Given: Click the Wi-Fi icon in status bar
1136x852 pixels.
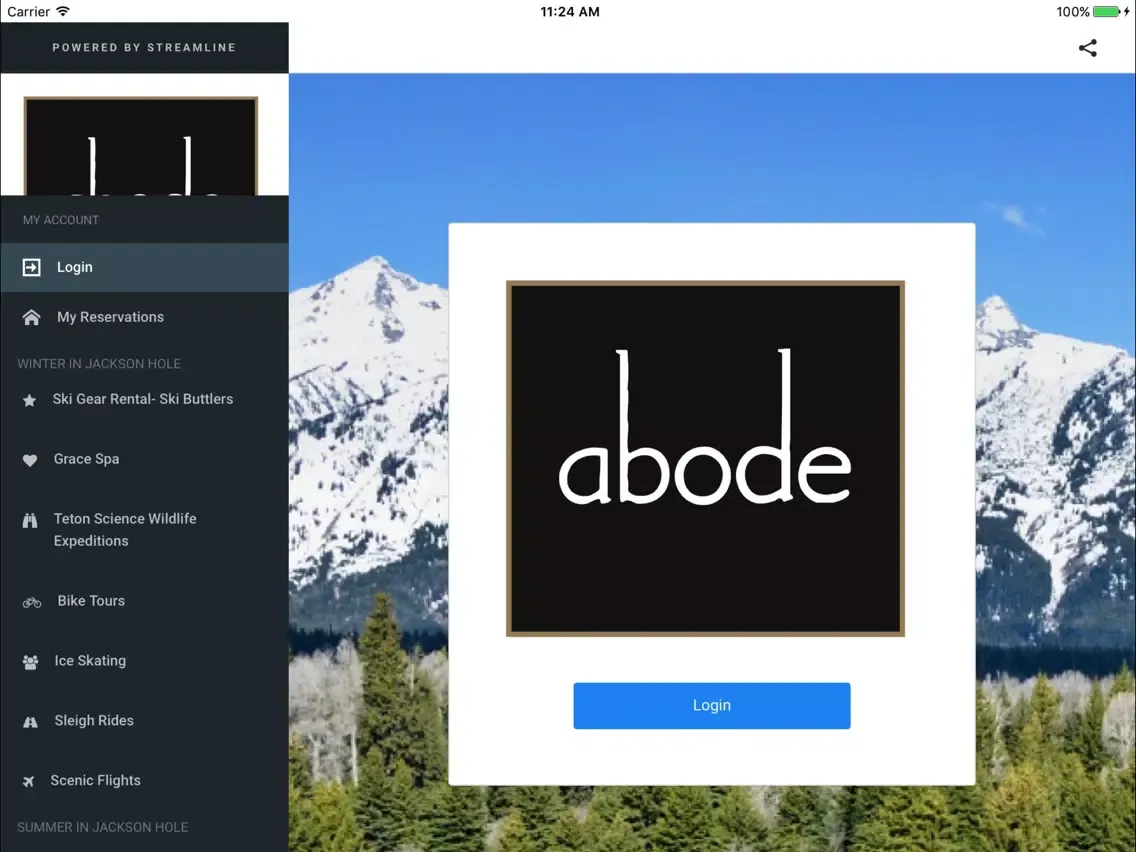Looking at the screenshot, I should [63, 11].
